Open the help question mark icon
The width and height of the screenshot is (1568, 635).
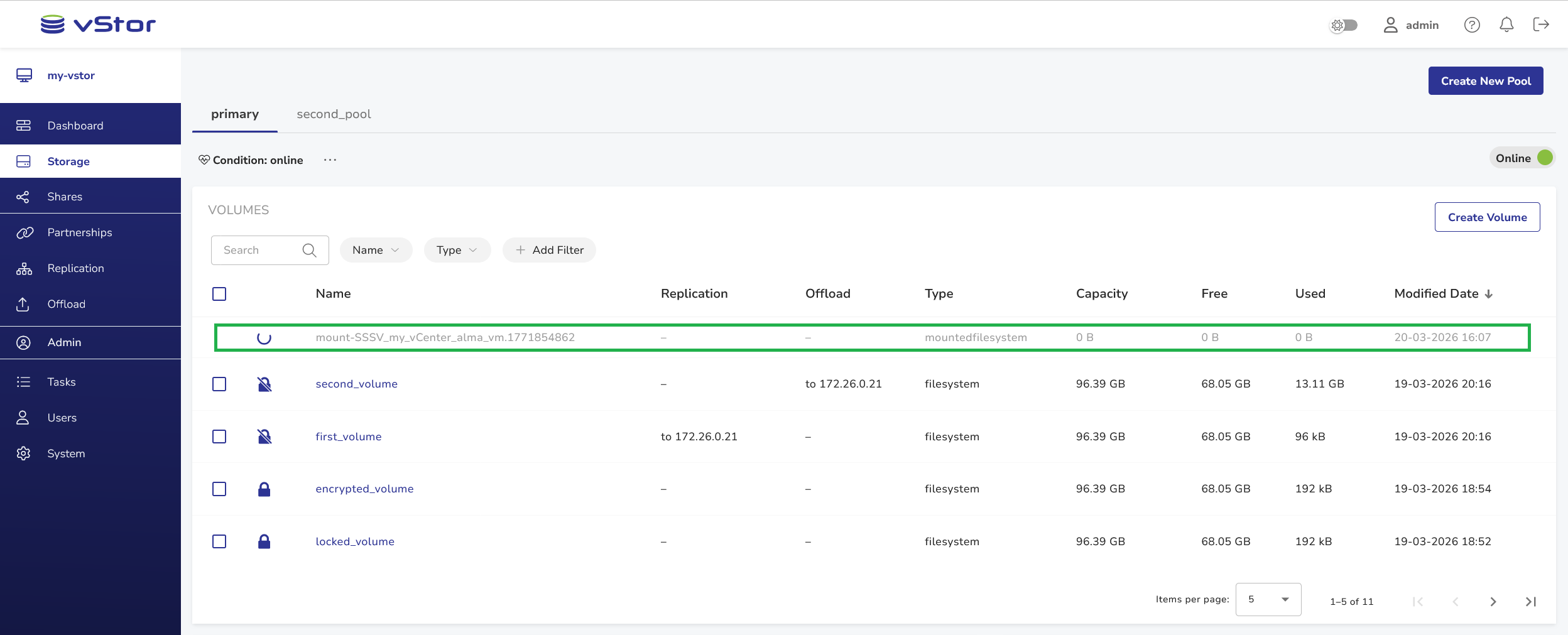[x=1472, y=24]
